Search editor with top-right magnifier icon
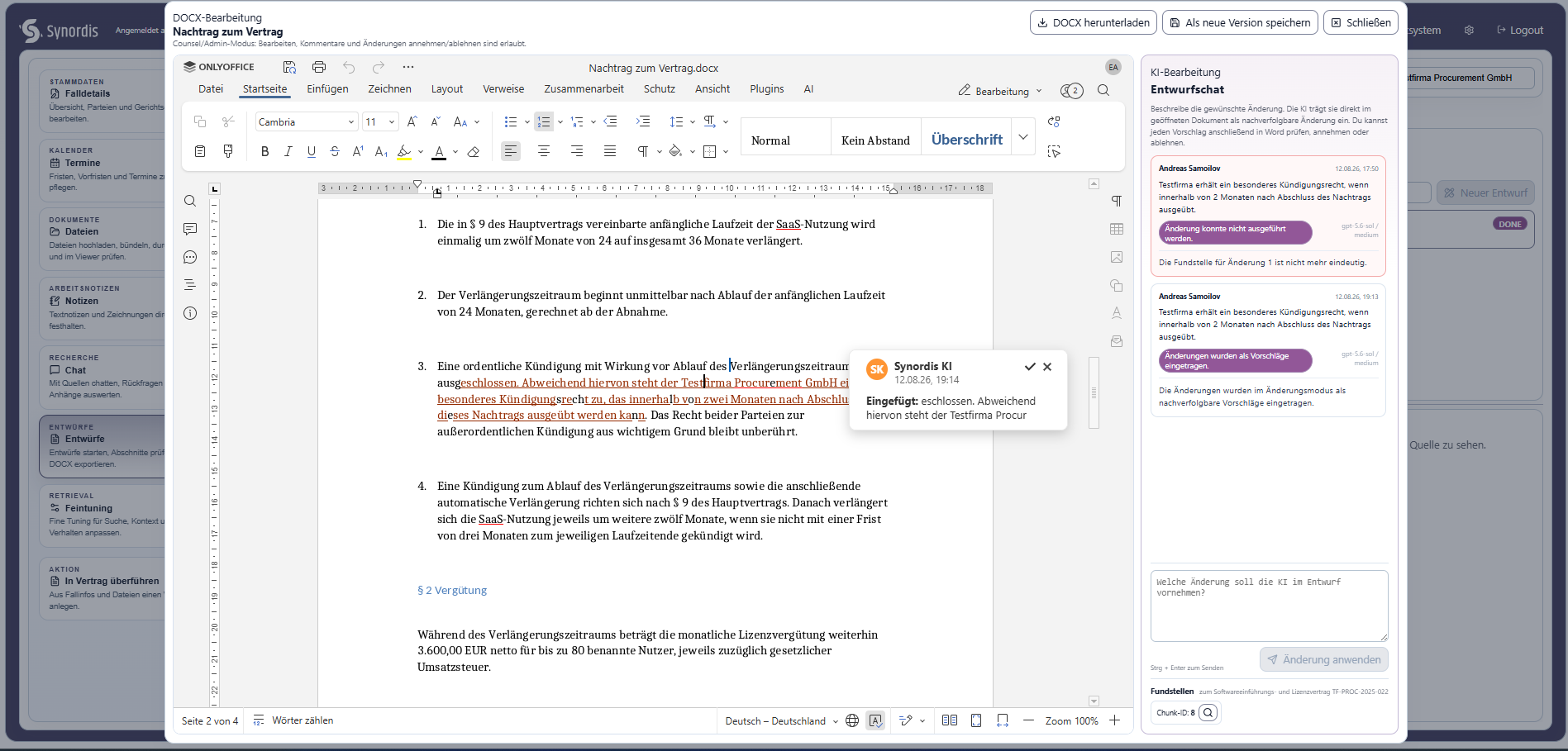The height and width of the screenshot is (751, 1568). click(1103, 91)
